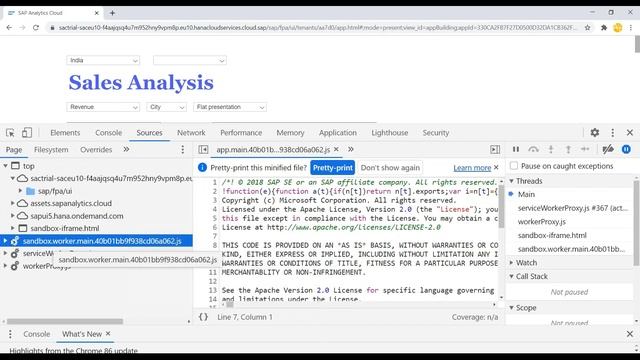This screenshot has width=640, height=360.
Task: Show more open file tabs
Action: pyautogui.click(x=351, y=149)
